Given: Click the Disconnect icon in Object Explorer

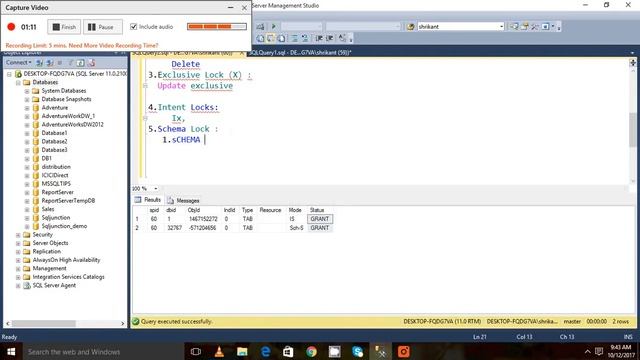Looking at the screenshot, I should pyautogui.click(x=50, y=62).
